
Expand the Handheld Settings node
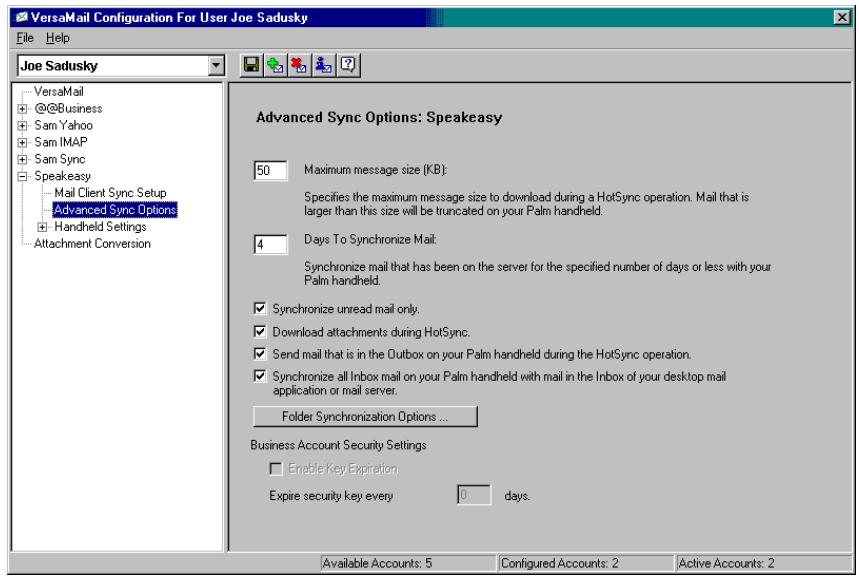tap(42, 227)
